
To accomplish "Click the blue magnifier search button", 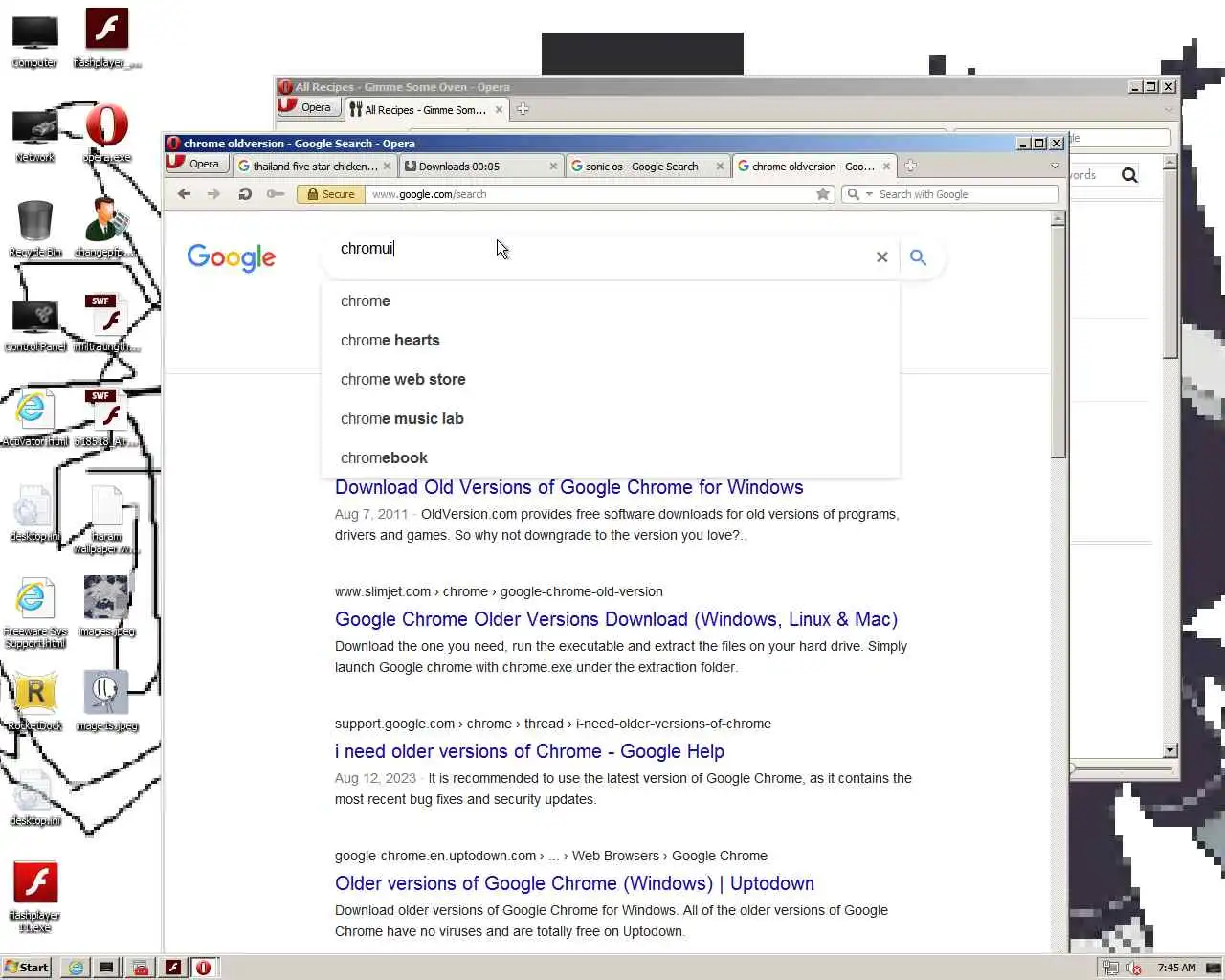I will (918, 257).
